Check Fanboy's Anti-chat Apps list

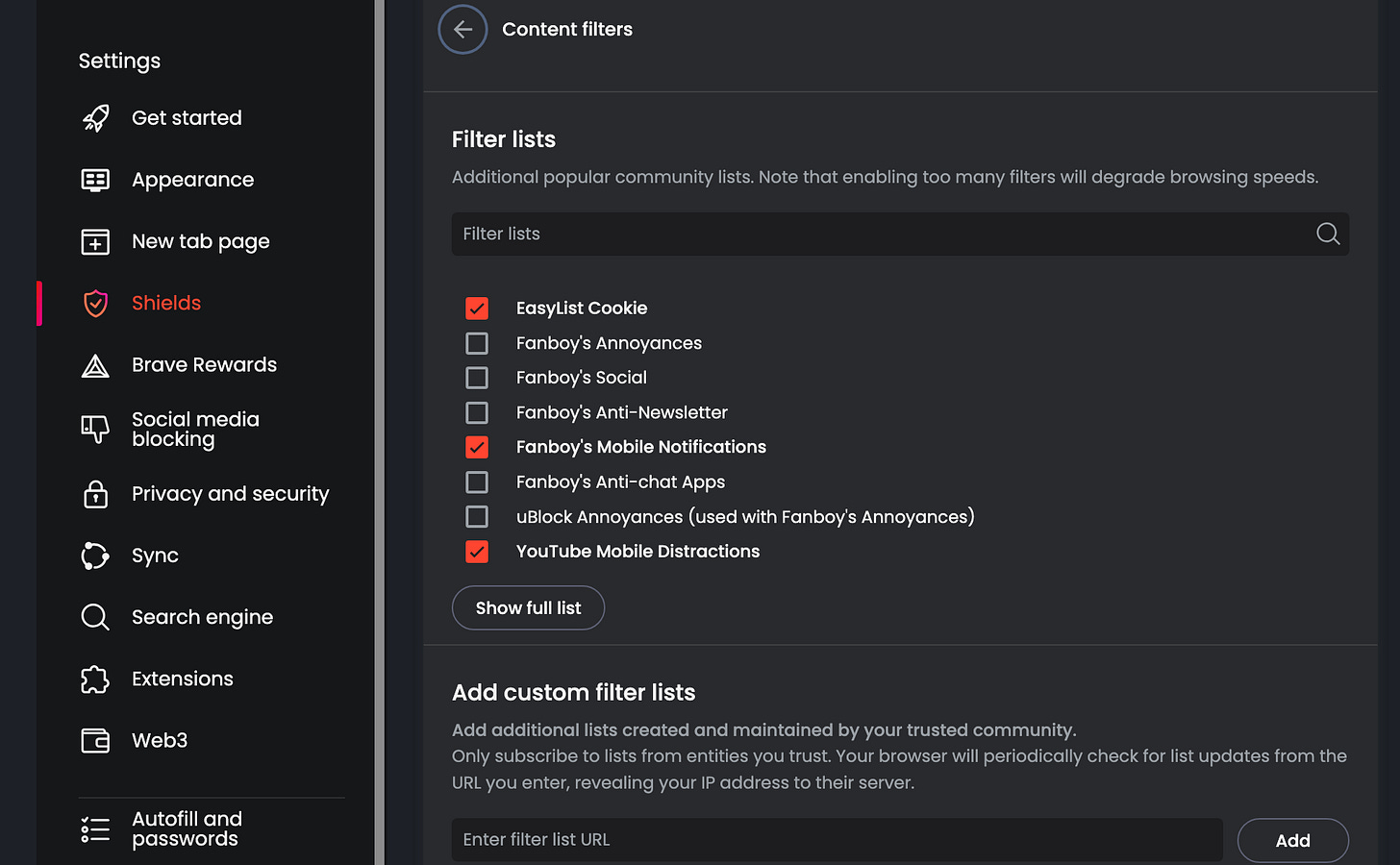tap(477, 482)
